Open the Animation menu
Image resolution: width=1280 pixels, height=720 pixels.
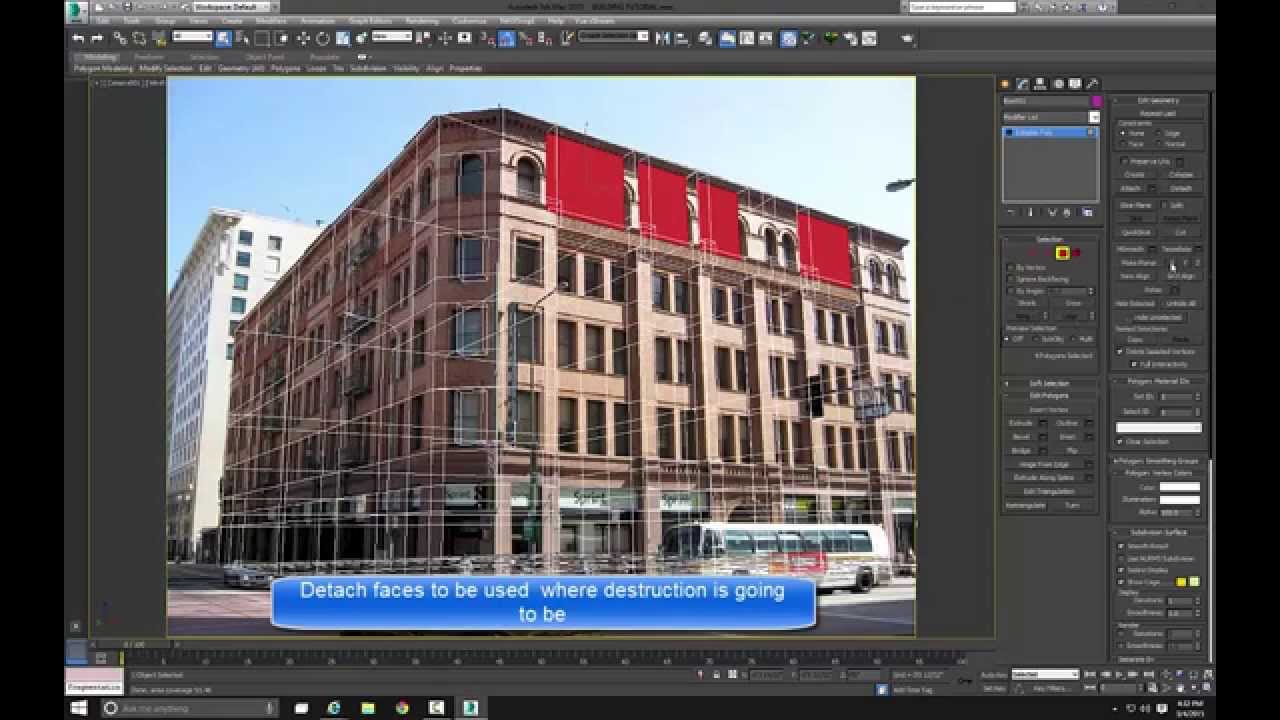point(318,20)
